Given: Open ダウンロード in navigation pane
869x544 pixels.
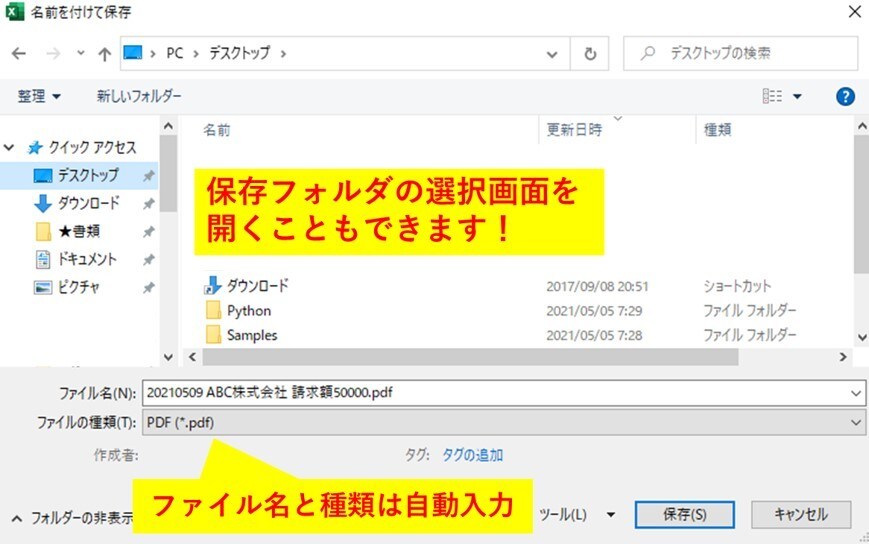Looking at the screenshot, I should [x=89, y=203].
